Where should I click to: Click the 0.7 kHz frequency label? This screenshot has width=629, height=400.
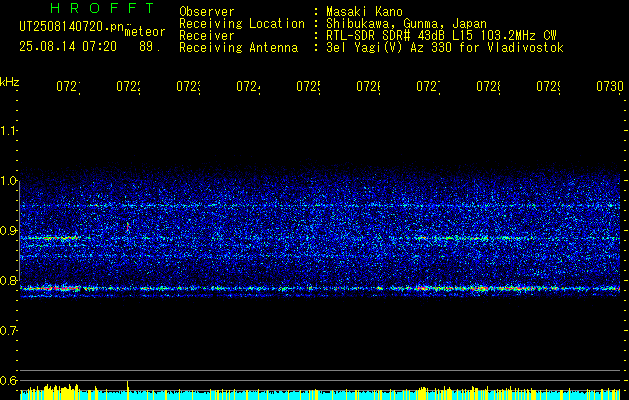click(x=9, y=331)
